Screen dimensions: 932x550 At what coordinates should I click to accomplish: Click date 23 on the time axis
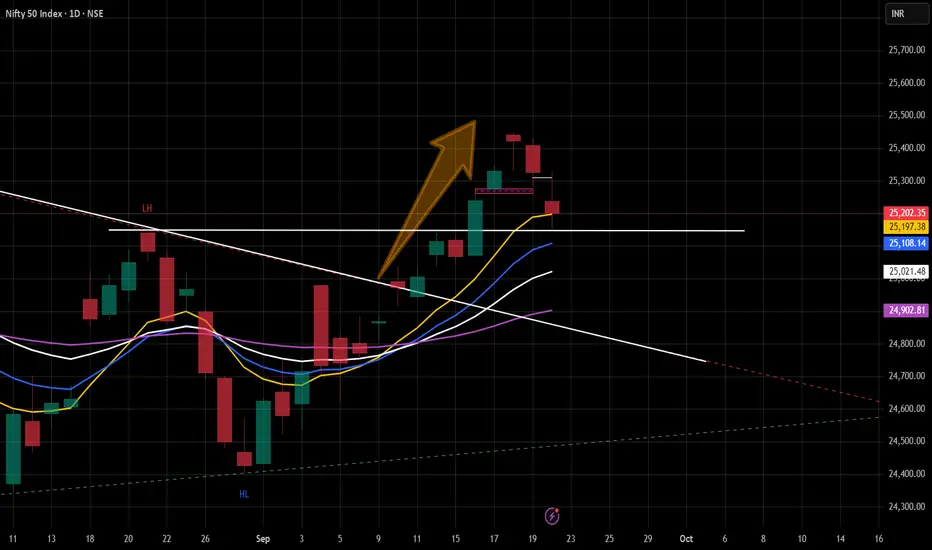point(571,539)
